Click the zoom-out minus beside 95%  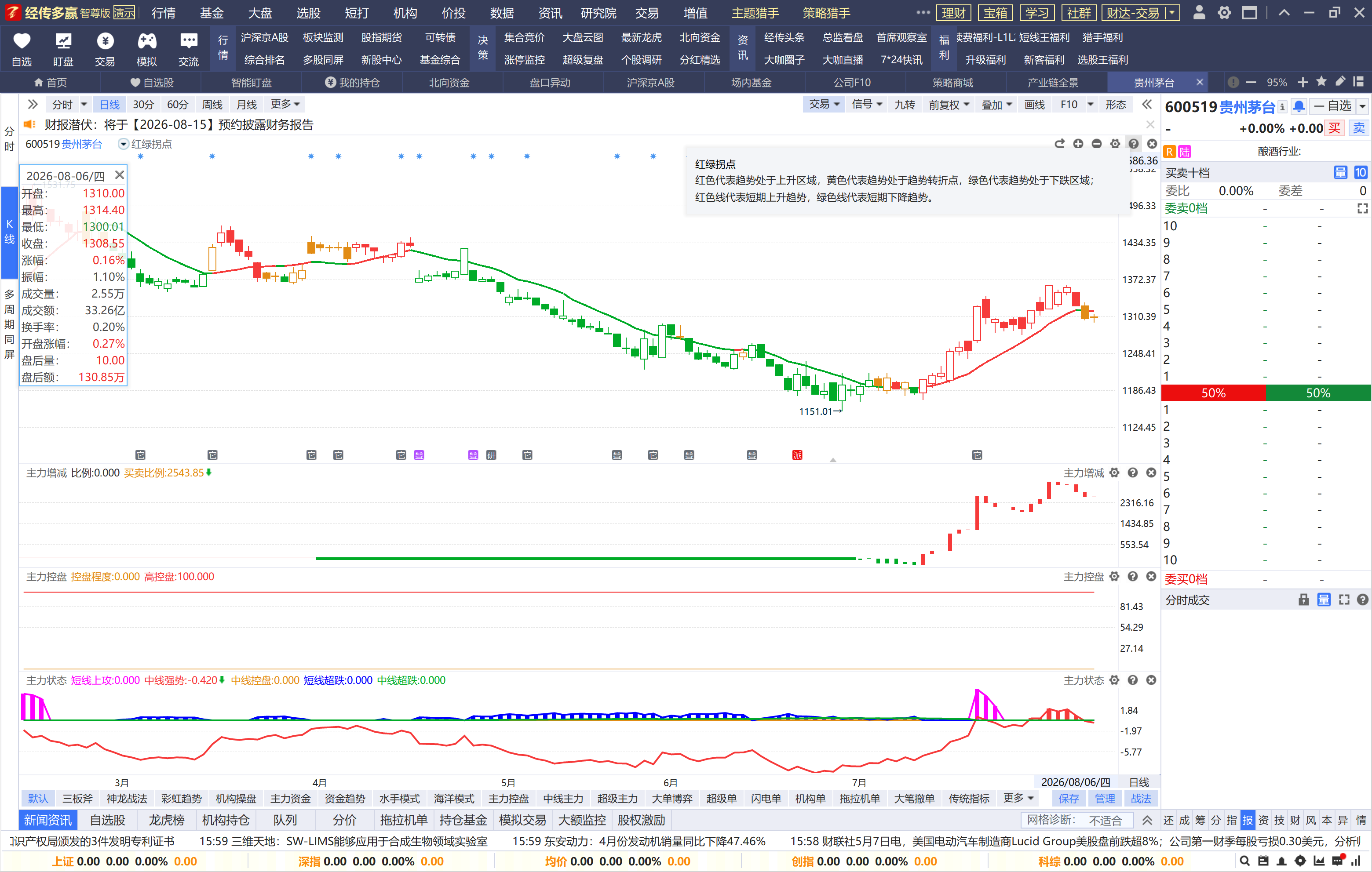click(x=1251, y=83)
